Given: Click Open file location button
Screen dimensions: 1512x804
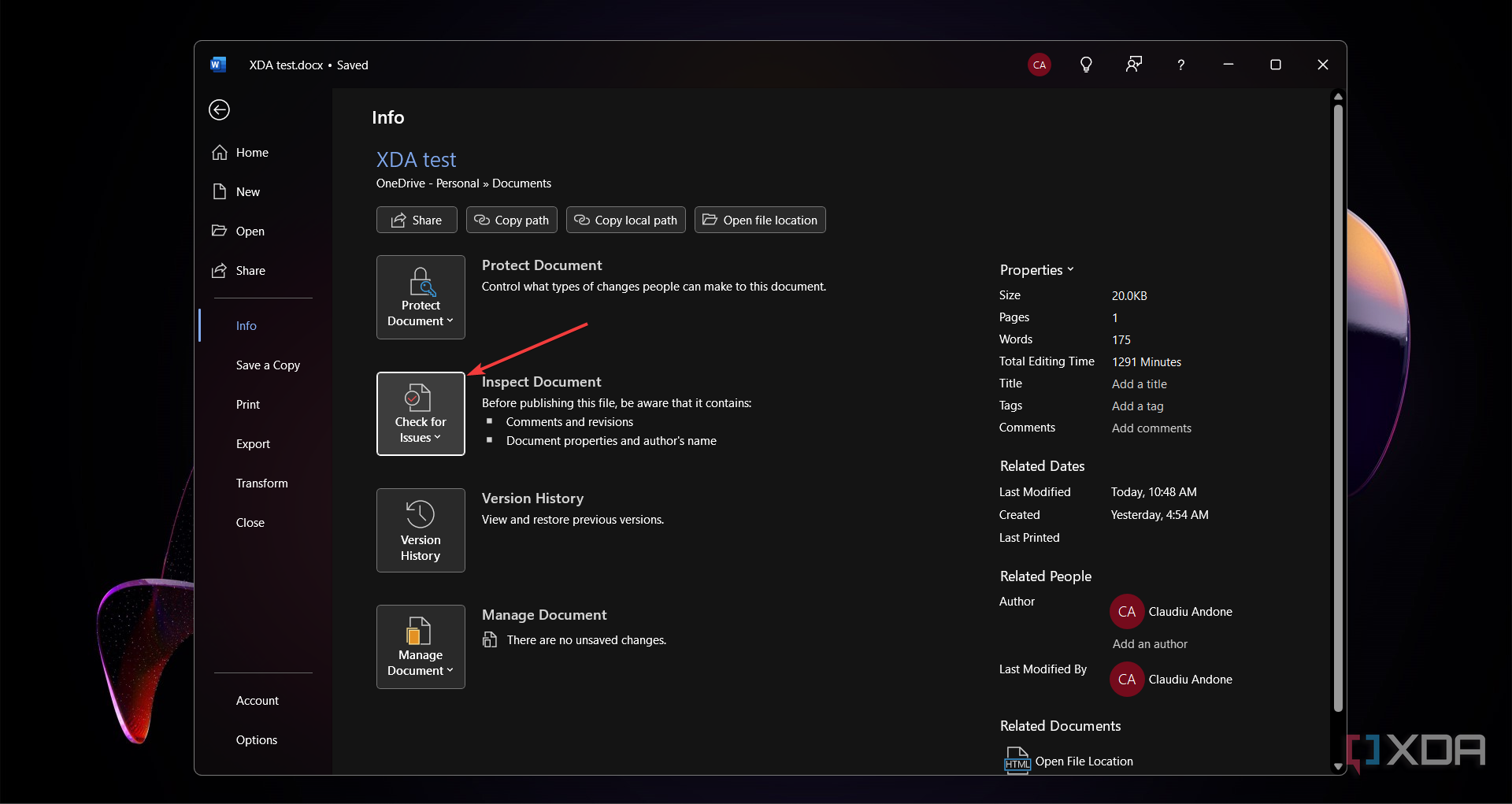Looking at the screenshot, I should pyautogui.click(x=760, y=220).
